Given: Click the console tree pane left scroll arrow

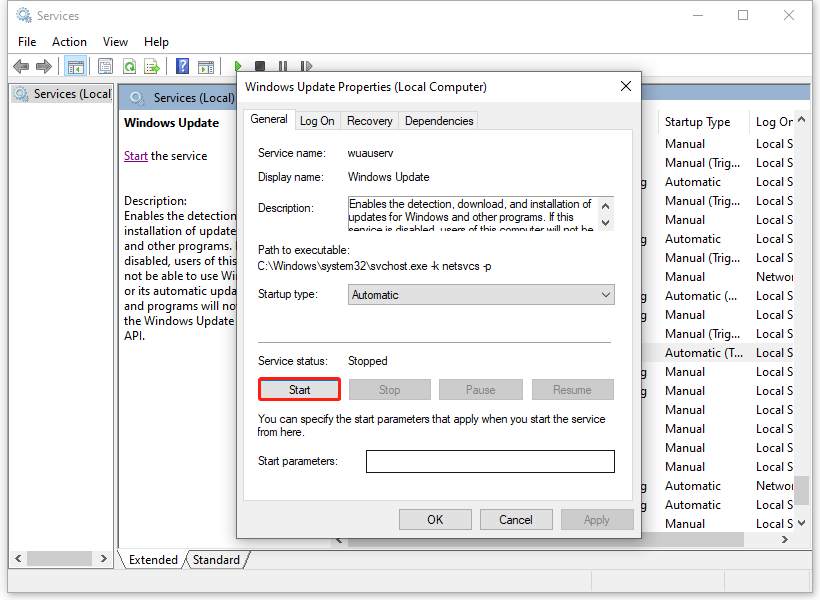Looking at the screenshot, I should 18,558.
